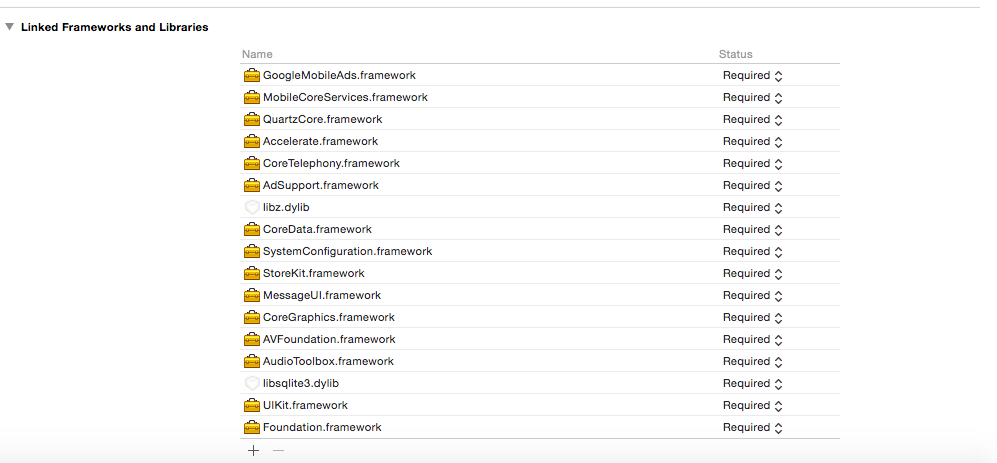
Task: Click the MobileCoreServices.framework toolbox icon
Action: [x=252, y=97]
